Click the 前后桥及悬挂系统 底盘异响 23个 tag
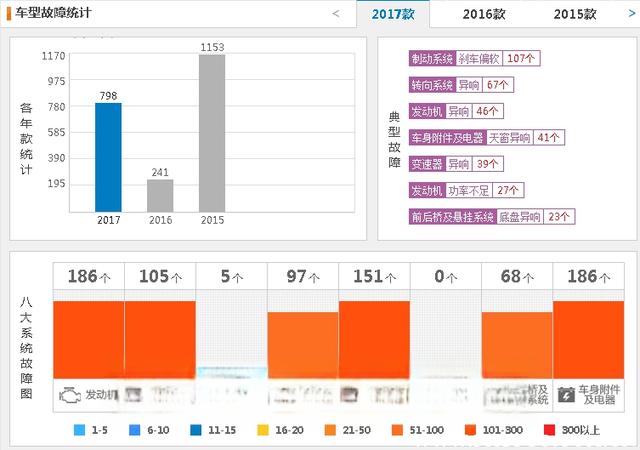The image size is (640, 450). pyautogui.click(x=492, y=217)
